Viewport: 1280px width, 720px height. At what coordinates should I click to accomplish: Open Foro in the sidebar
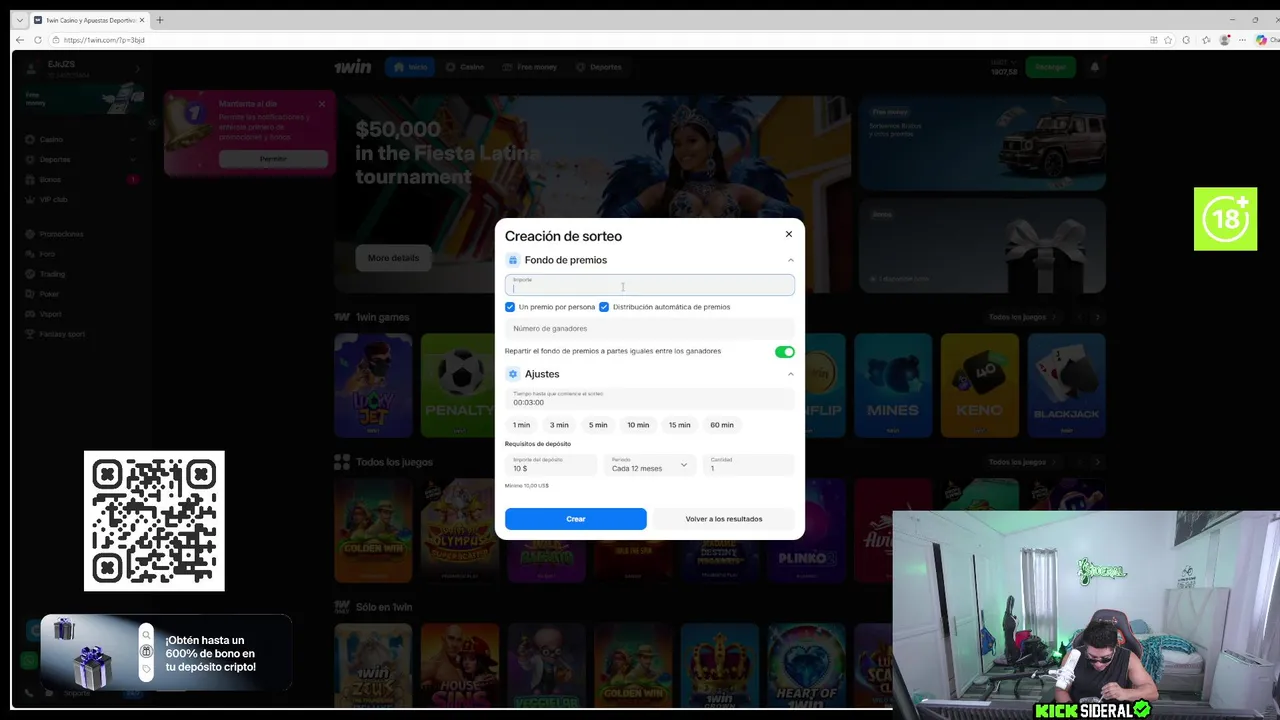click(81, 254)
